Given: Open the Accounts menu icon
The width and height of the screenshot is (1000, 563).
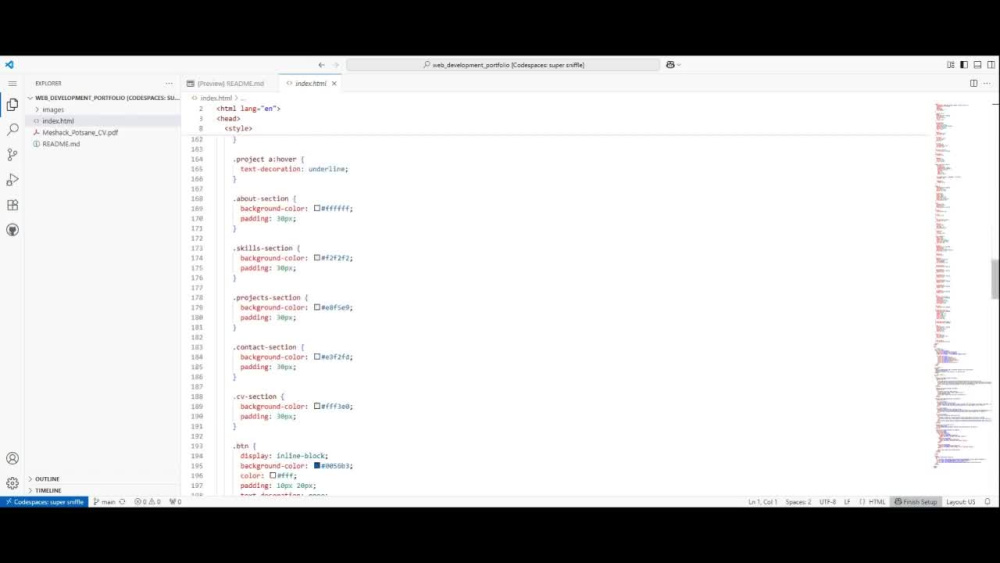Looking at the screenshot, I should (x=12, y=458).
